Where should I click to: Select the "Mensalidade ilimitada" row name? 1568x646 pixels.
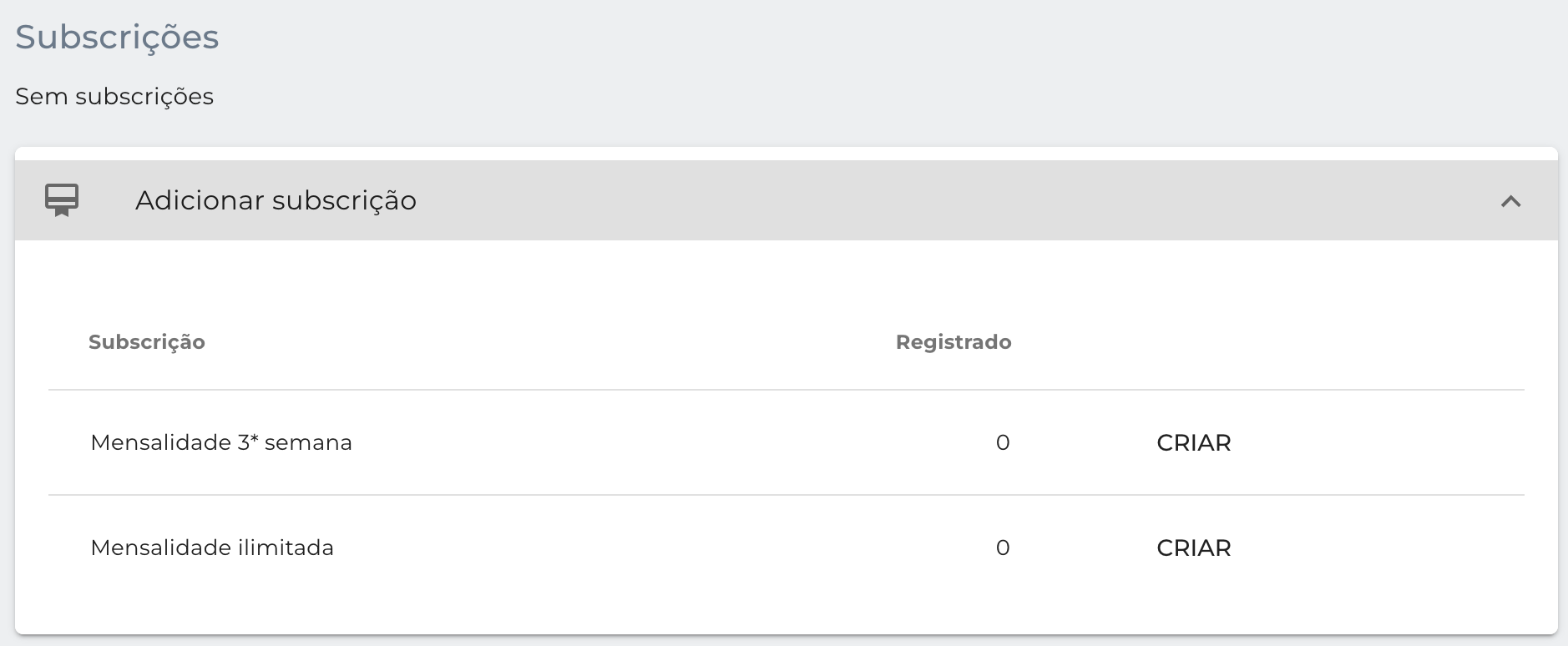click(212, 548)
